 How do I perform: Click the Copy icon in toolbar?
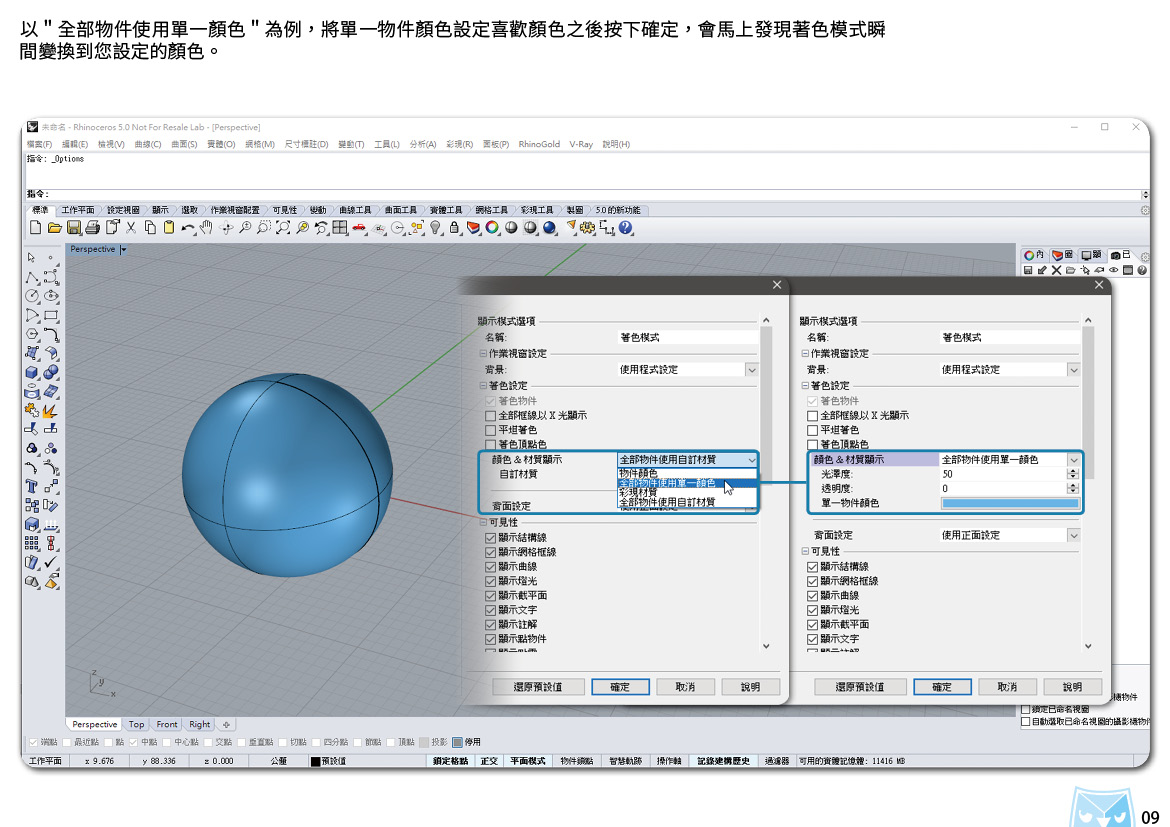(x=150, y=228)
